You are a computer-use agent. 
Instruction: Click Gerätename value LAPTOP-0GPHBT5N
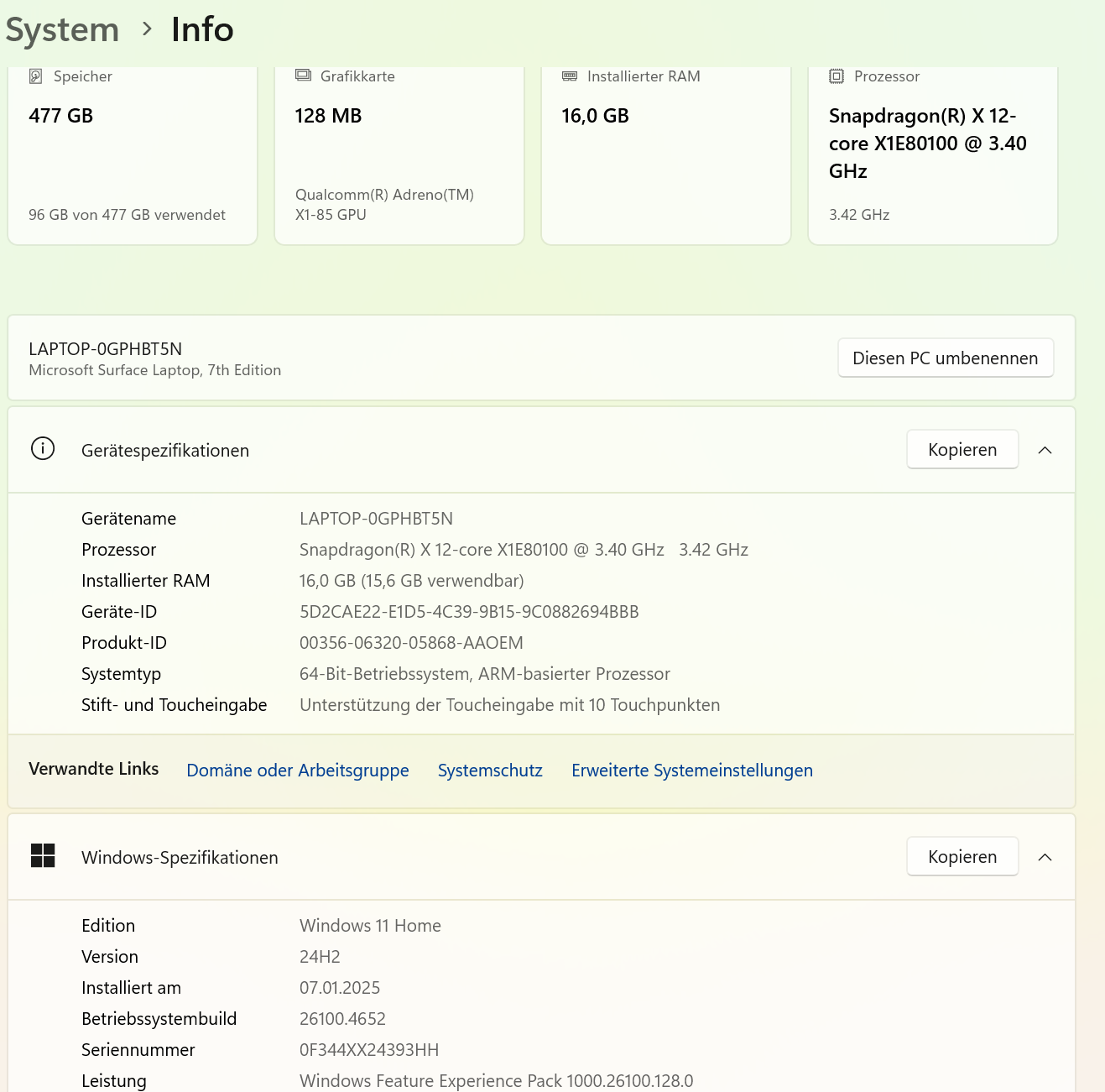pos(376,519)
